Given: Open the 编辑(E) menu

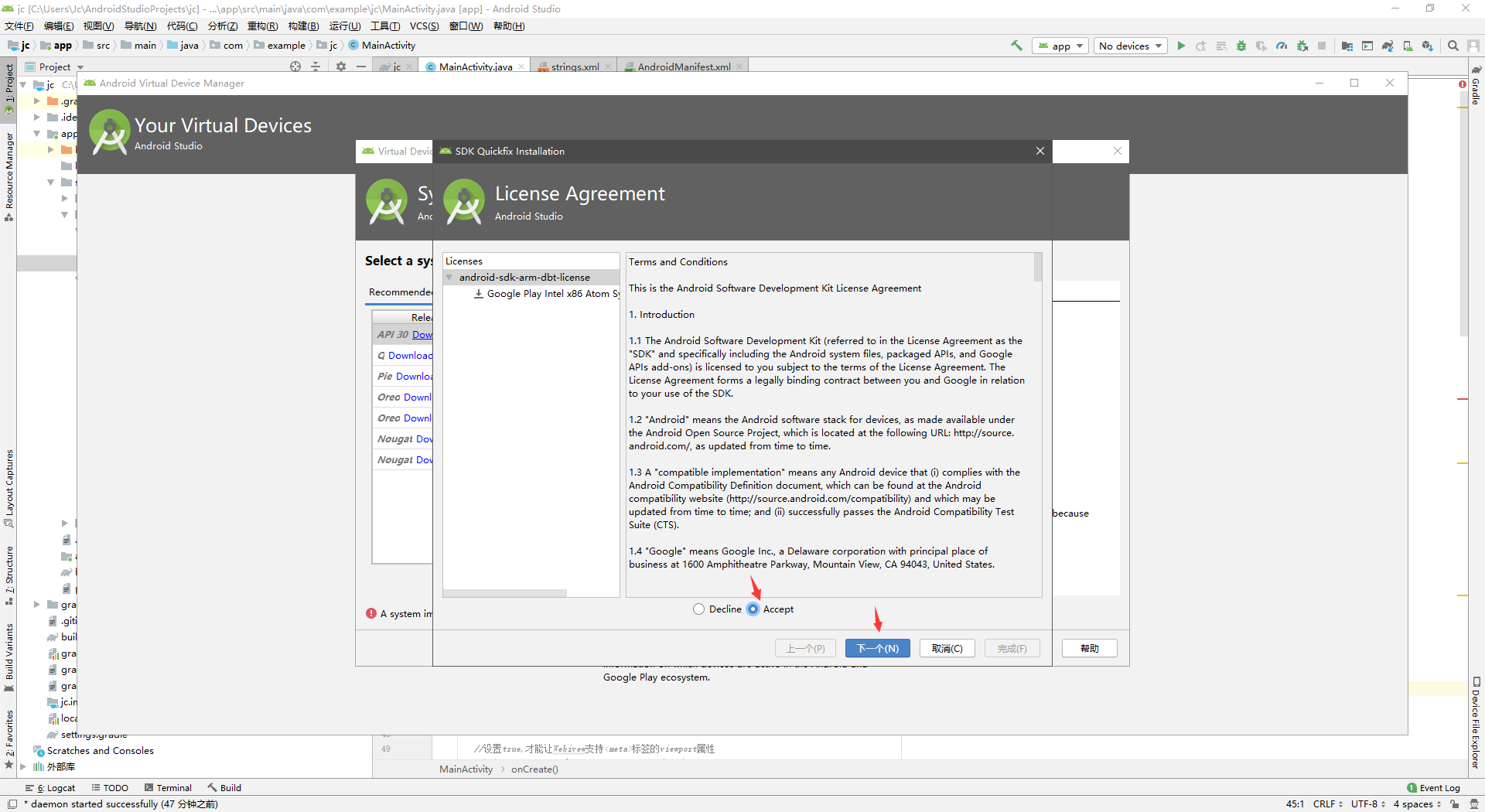Looking at the screenshot, I should point(59,26).
